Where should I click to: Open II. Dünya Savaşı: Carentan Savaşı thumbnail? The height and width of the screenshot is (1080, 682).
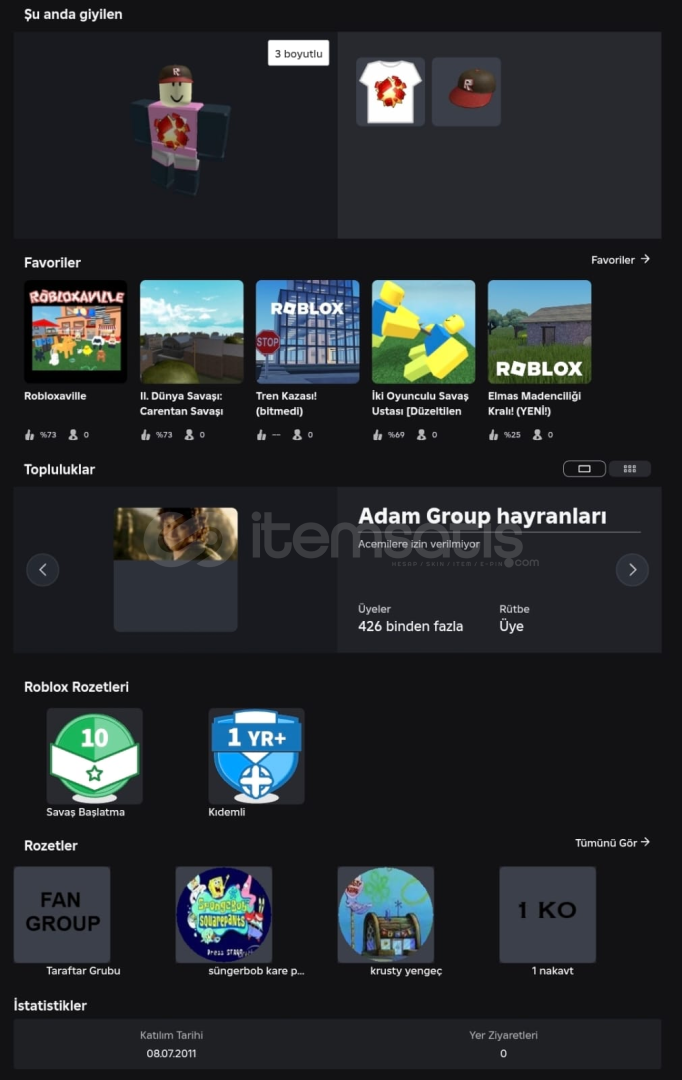[x=192, y=331]
